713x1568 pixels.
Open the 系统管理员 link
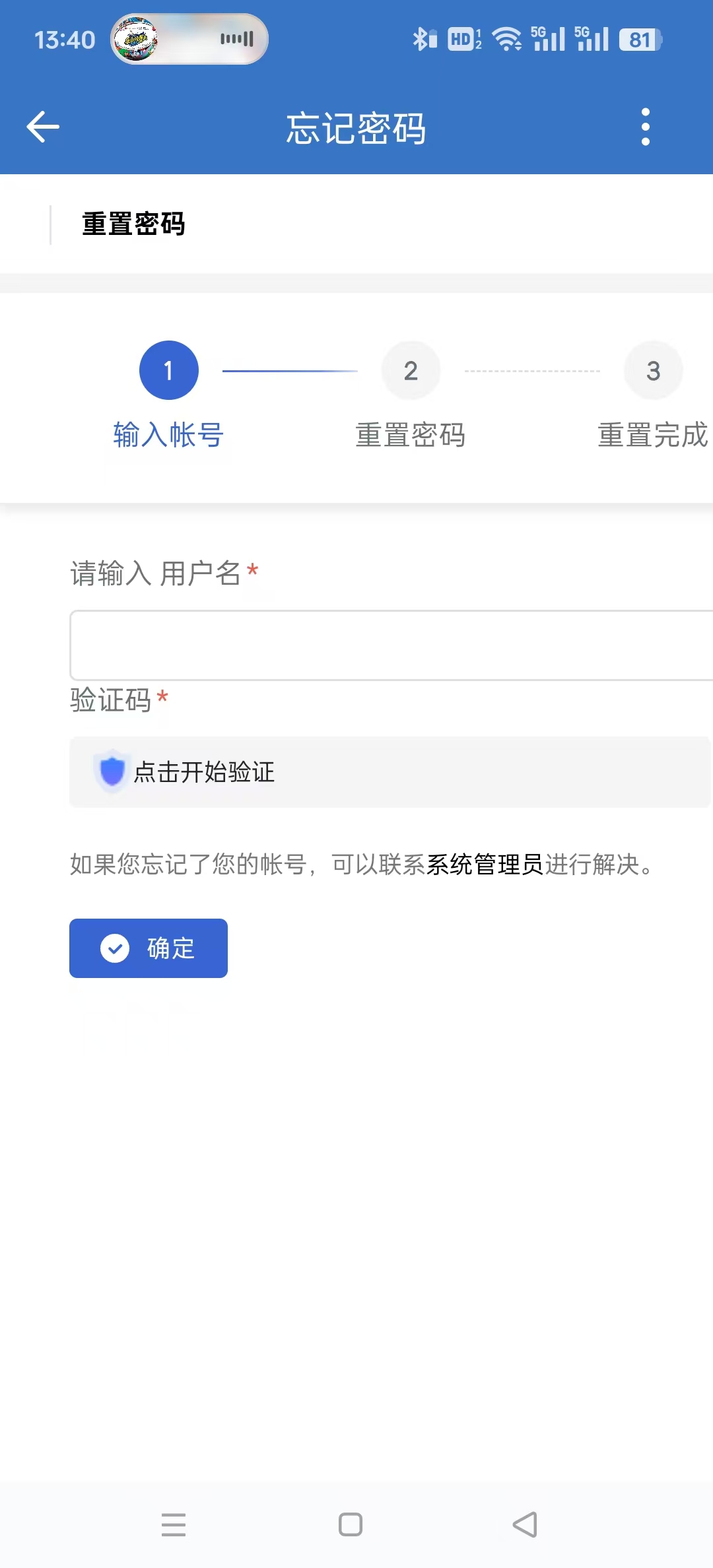485,864
